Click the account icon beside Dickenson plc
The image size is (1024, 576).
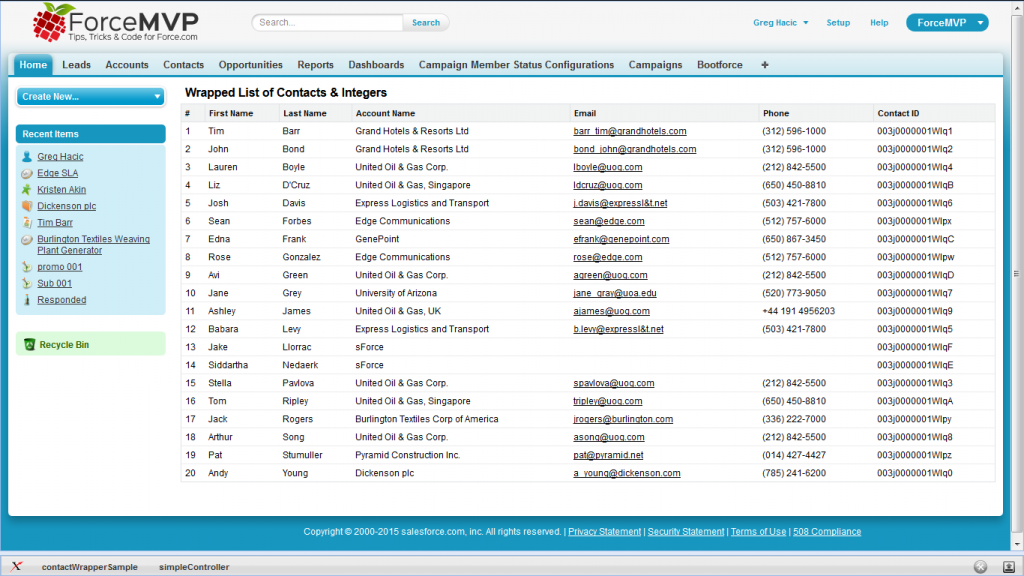point(27,206)
